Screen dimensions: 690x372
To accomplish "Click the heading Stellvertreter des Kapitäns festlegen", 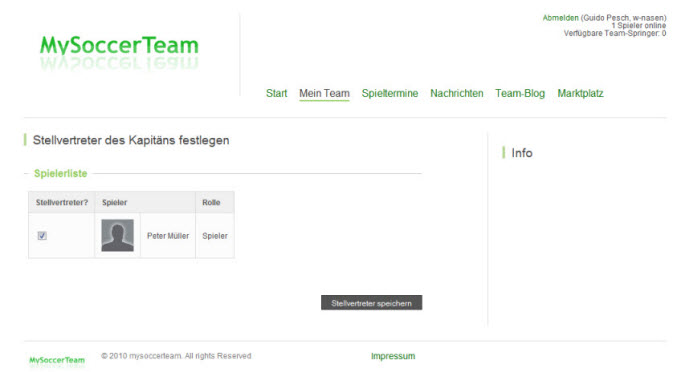I will click(x=131, y=140).
